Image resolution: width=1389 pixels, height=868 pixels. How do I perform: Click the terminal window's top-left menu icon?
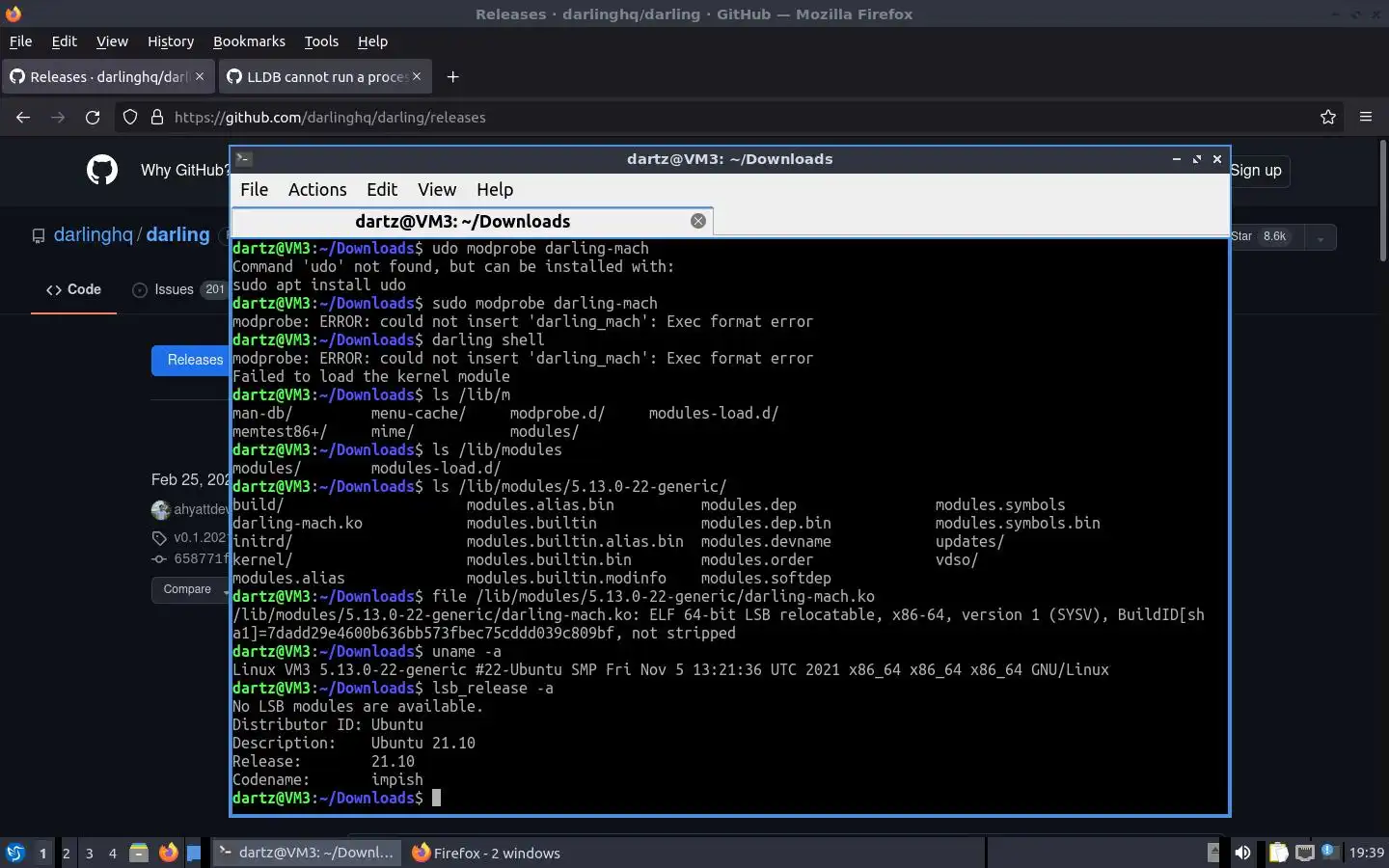click(x=244, y=159)
